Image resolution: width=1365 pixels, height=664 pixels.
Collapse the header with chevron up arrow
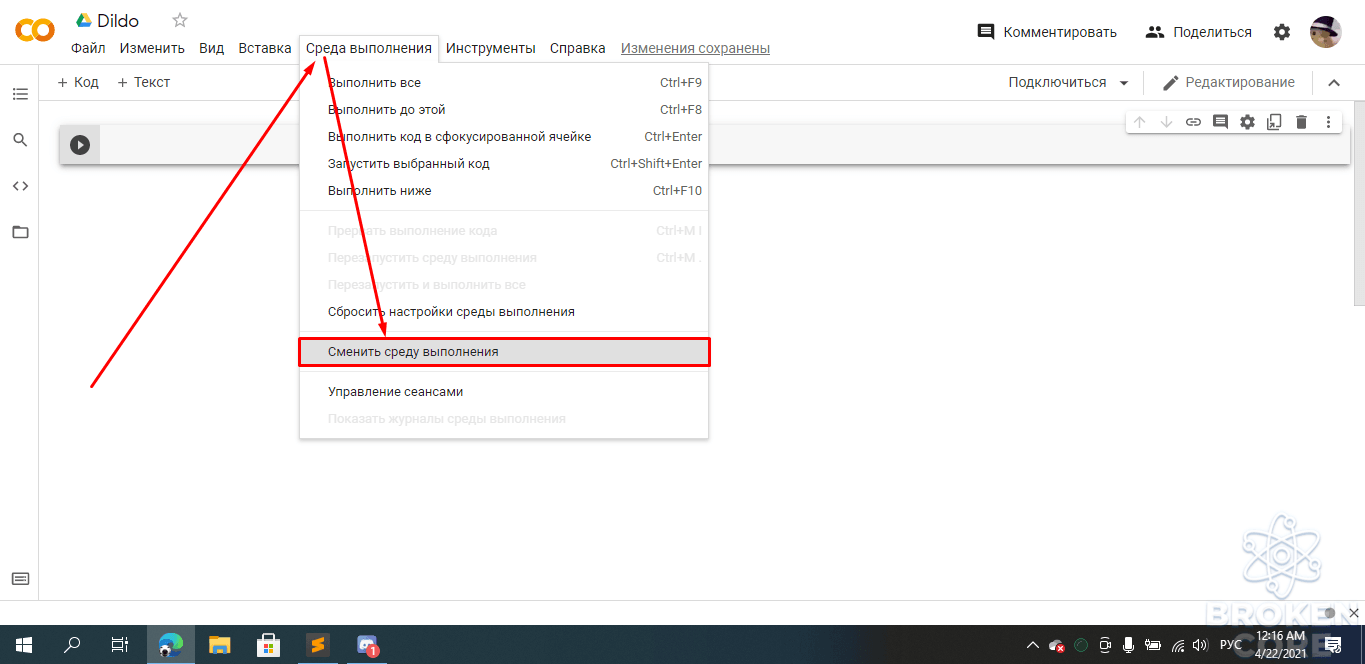(1334, 83)
